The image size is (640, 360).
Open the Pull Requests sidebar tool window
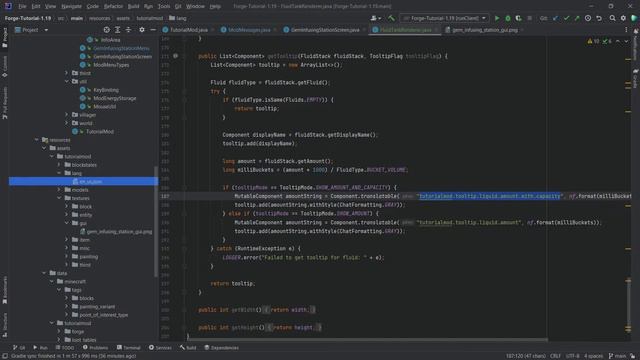pos(4,103)
